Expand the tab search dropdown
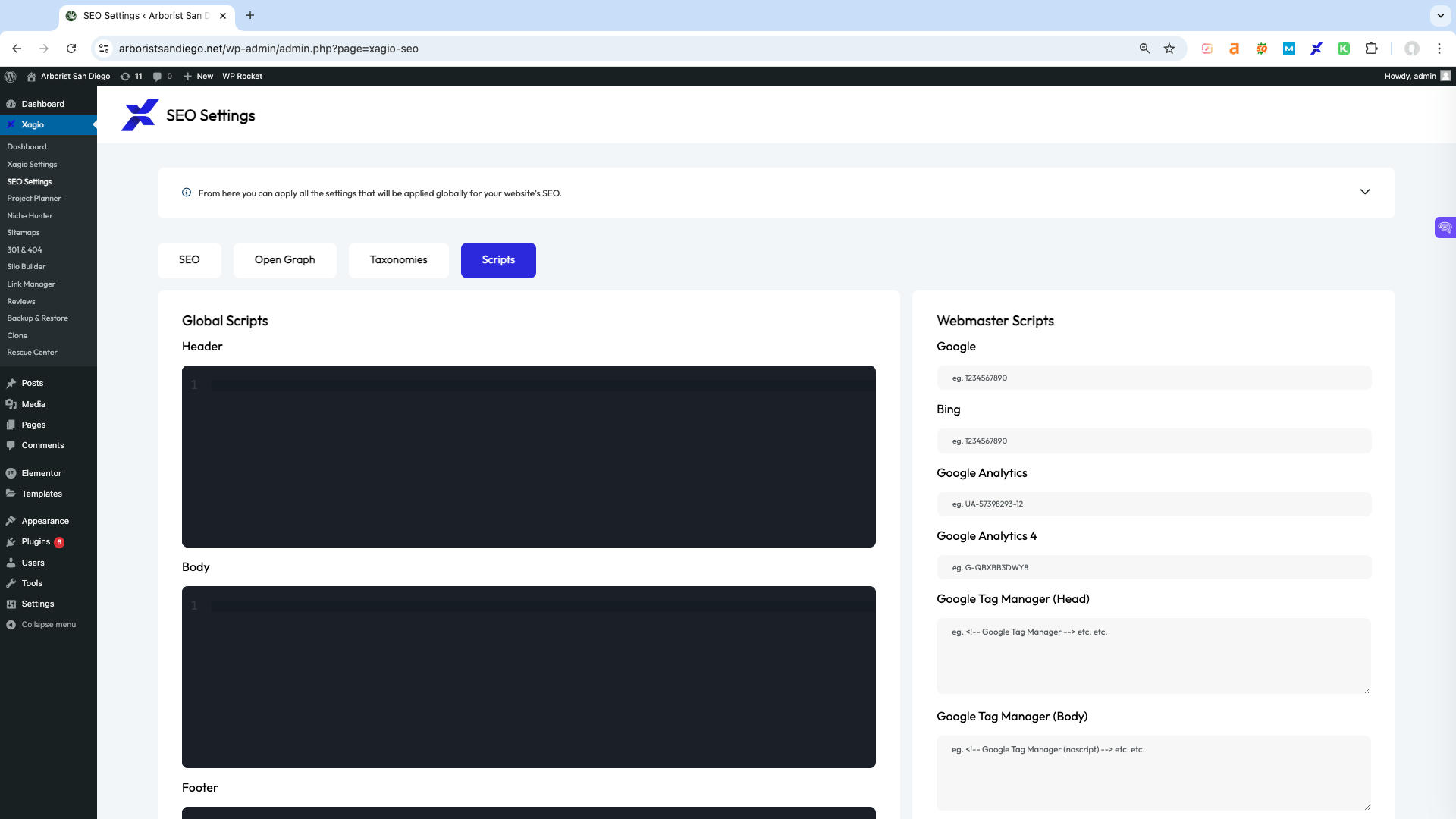Screen dimensions: 1456x819 coord(1440,15)
